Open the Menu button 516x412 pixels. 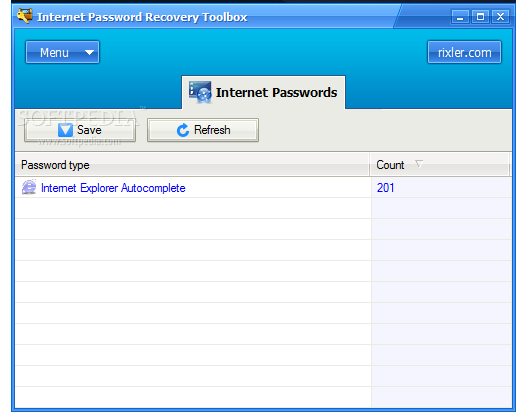pyautogui.click(x=62, y=52)
